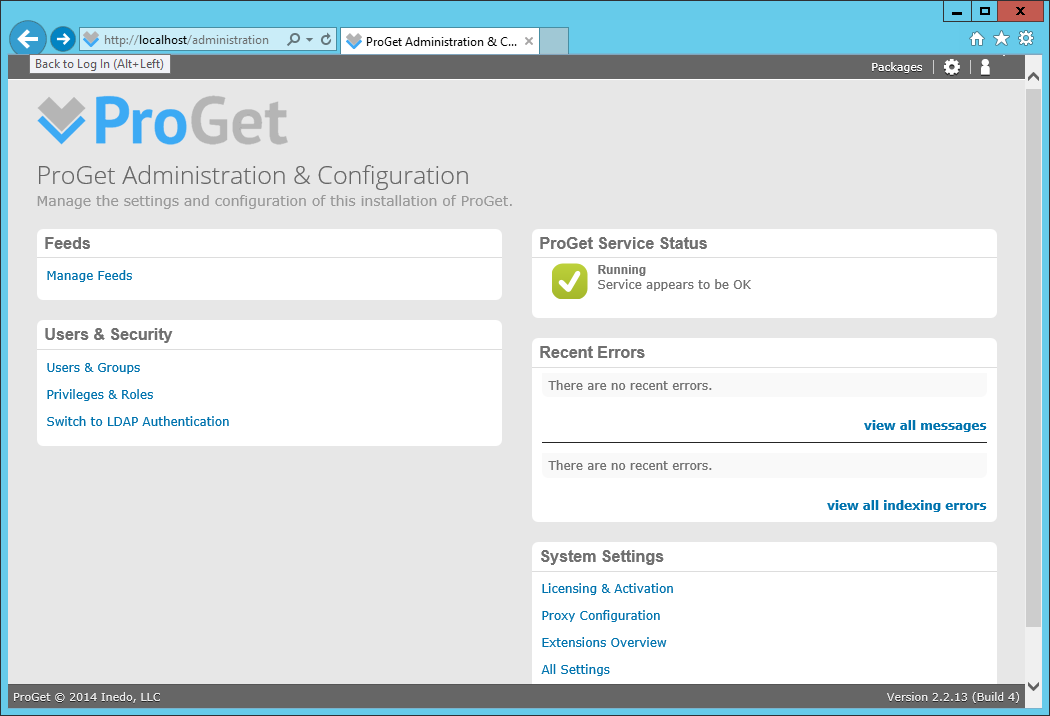Image resolution: width=1050 pixels, height=716 pixels.
Task: Close the ProGet Administration tab
Action: [x=529, y=41]
